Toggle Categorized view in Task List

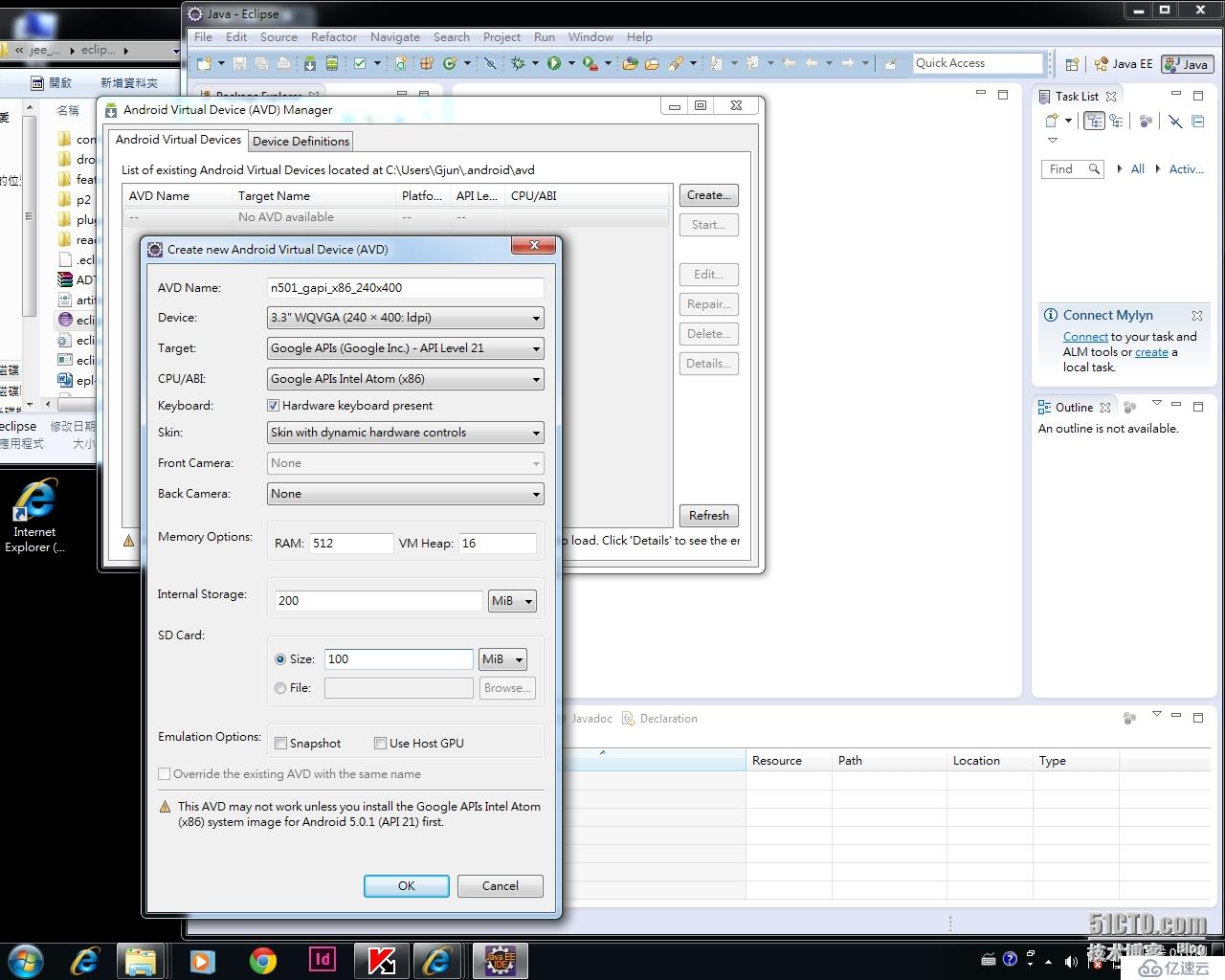coord(1094,121)
